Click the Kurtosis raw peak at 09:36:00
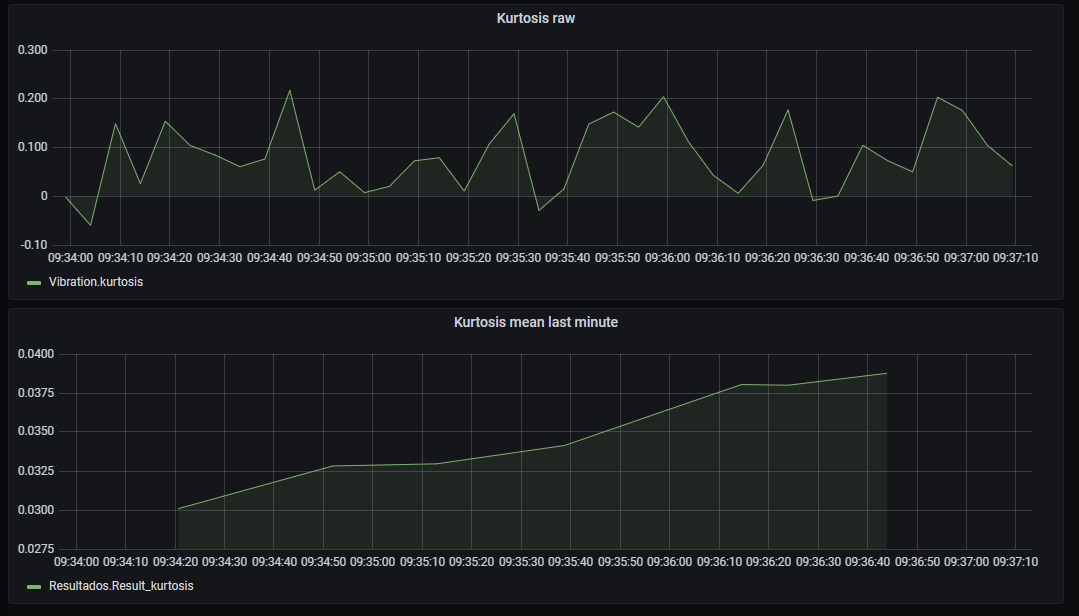Viewport: 1079px width, 616px height. click(663, 97)
